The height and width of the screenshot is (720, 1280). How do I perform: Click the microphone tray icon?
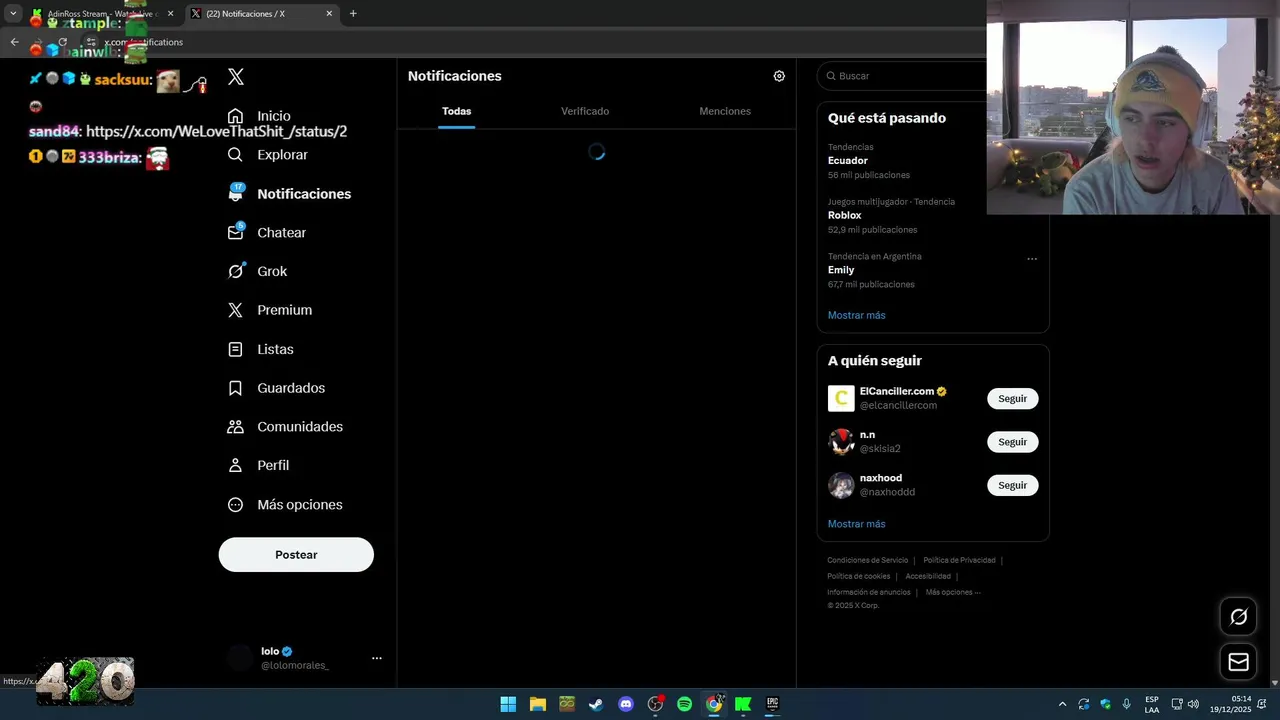(x=1127, y=704)
